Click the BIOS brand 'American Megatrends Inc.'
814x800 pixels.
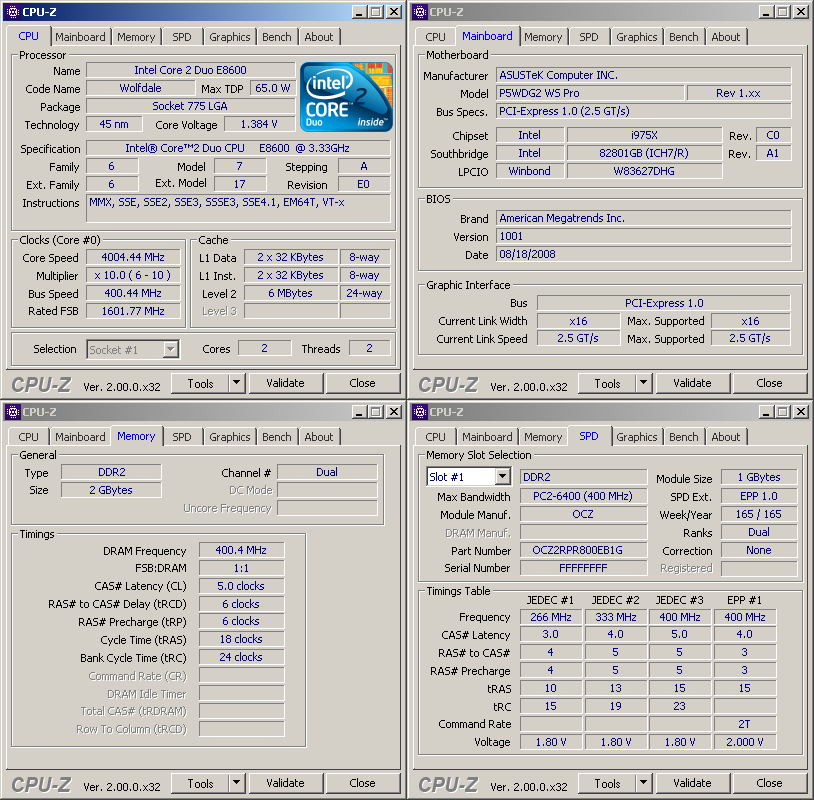[644, 218]
